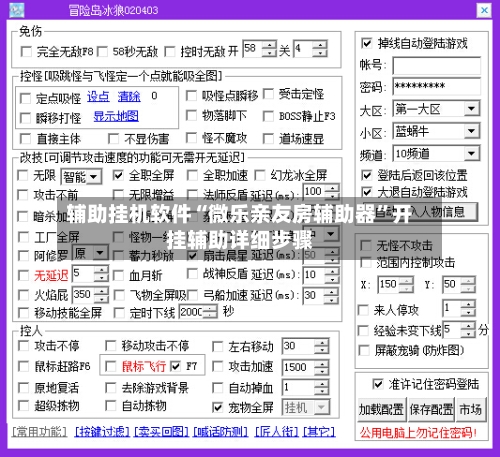500x457 pixels.
Task: Enable 完全无敌F8 checkbox
Action: 26,52
